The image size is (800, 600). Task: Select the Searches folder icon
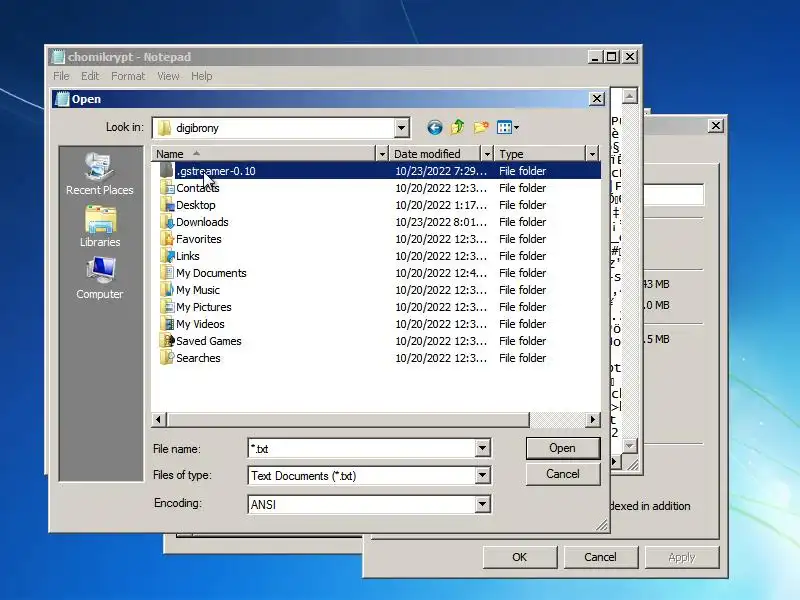click(x=167, y=358)
